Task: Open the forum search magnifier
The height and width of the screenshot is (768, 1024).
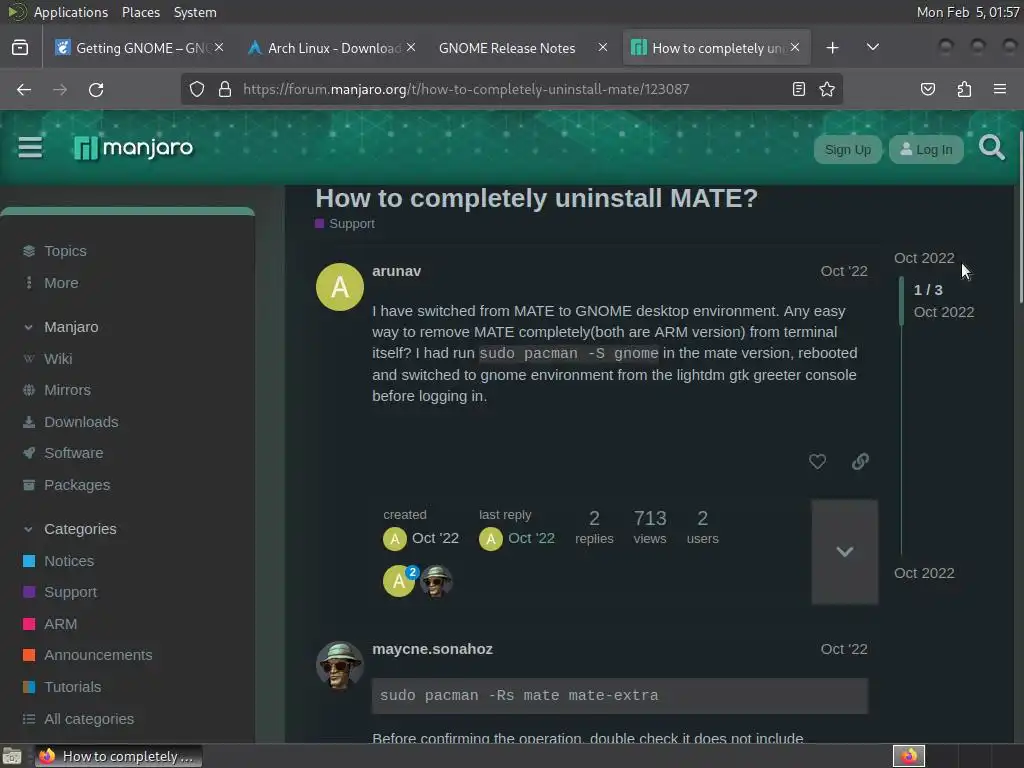Action: click(991, 148)
